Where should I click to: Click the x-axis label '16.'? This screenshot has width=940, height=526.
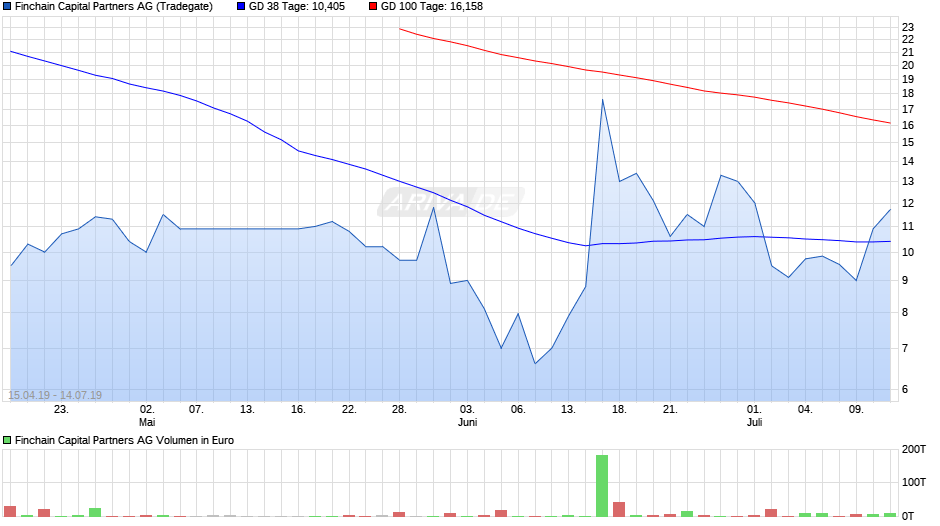point(298,410)
